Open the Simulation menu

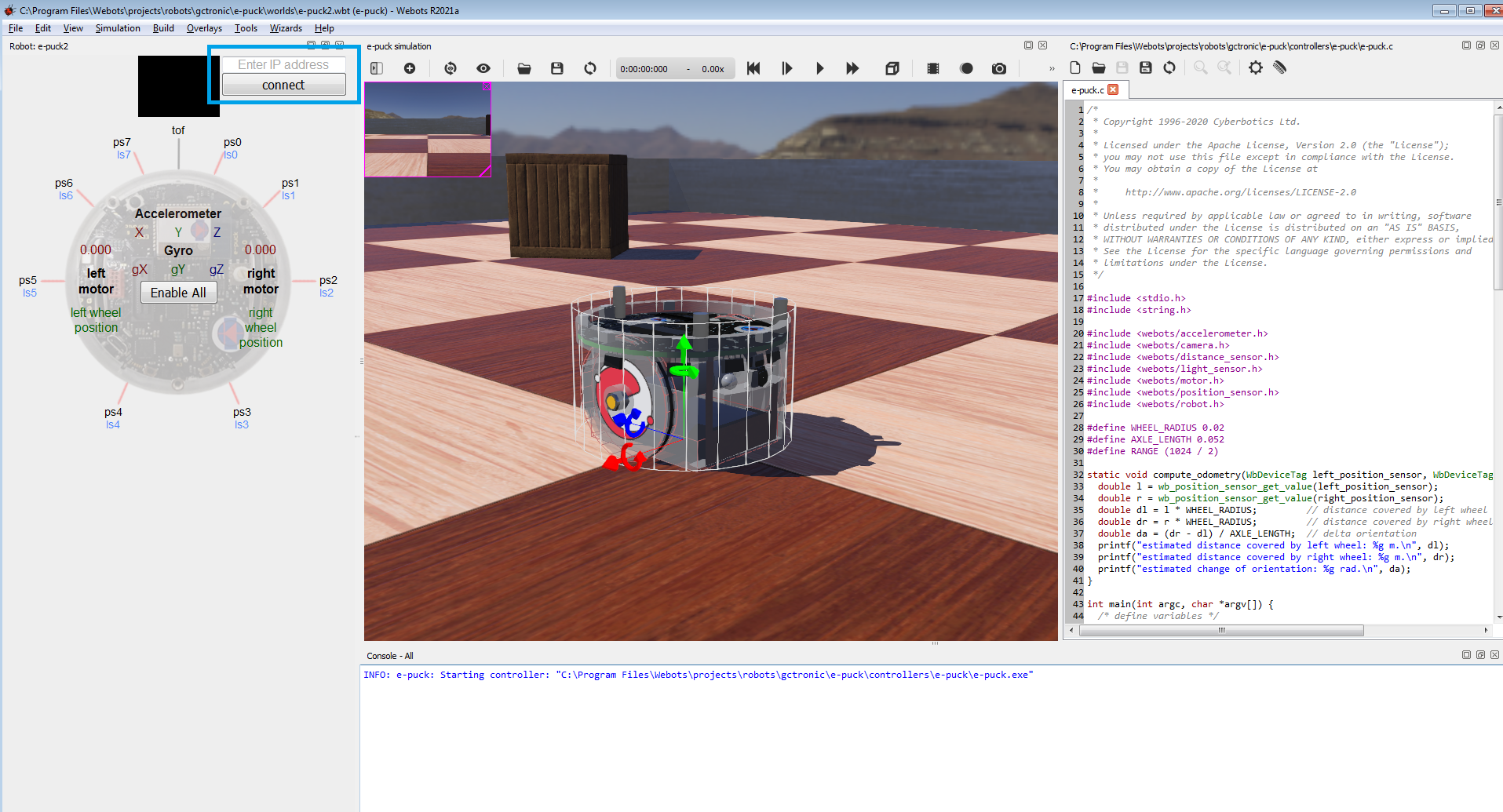118,28
